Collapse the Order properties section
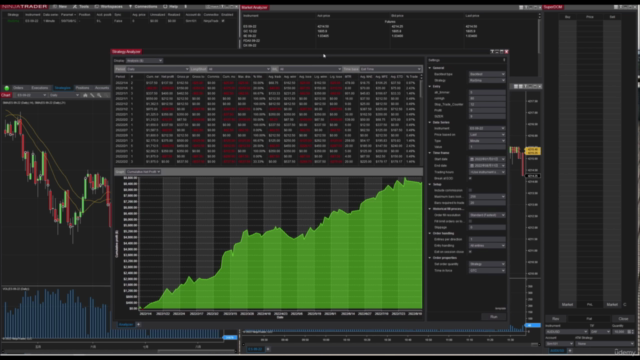 pos(430,258)
